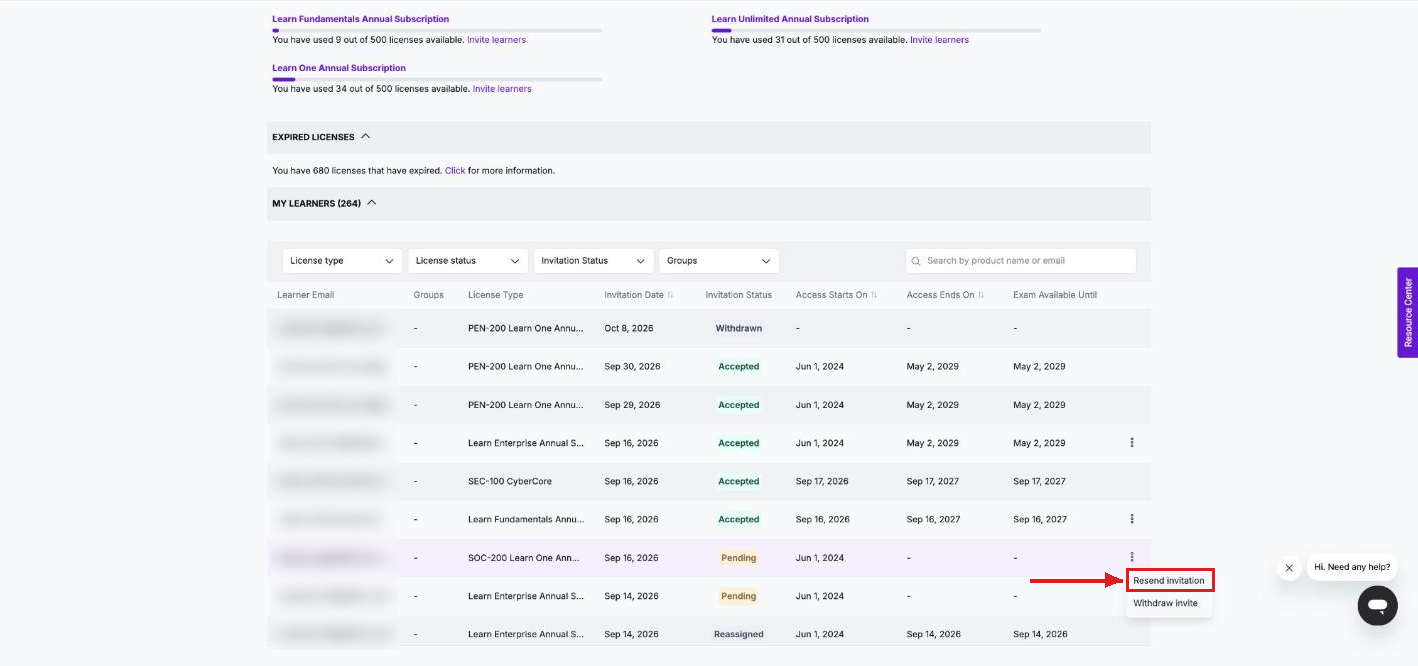Focus the product name or email search field
Screen dimensions: 1418x666
[x=1021, y=261]
